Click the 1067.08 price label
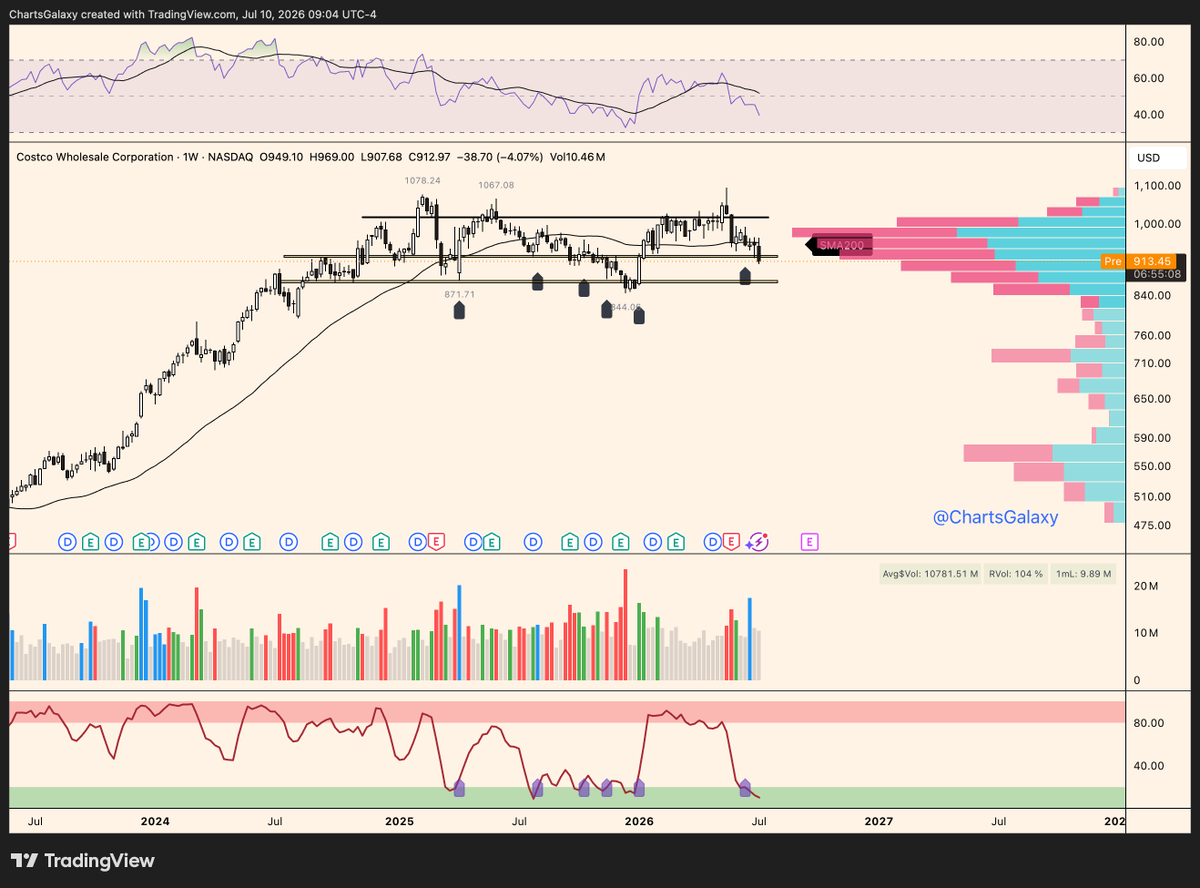 pos(496,185)
